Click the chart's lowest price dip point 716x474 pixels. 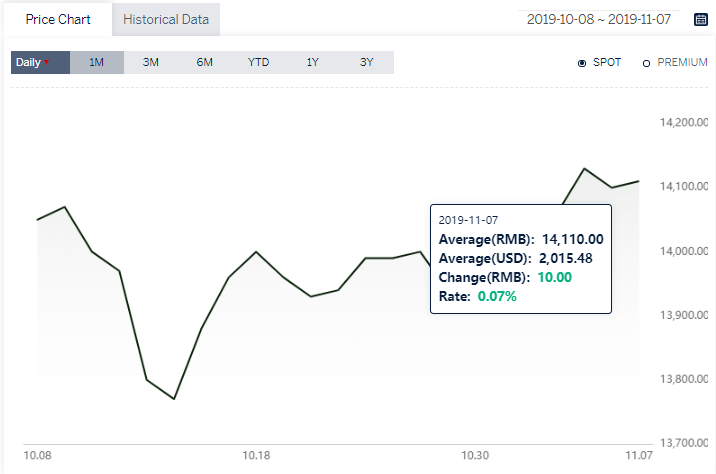point(174,399)
